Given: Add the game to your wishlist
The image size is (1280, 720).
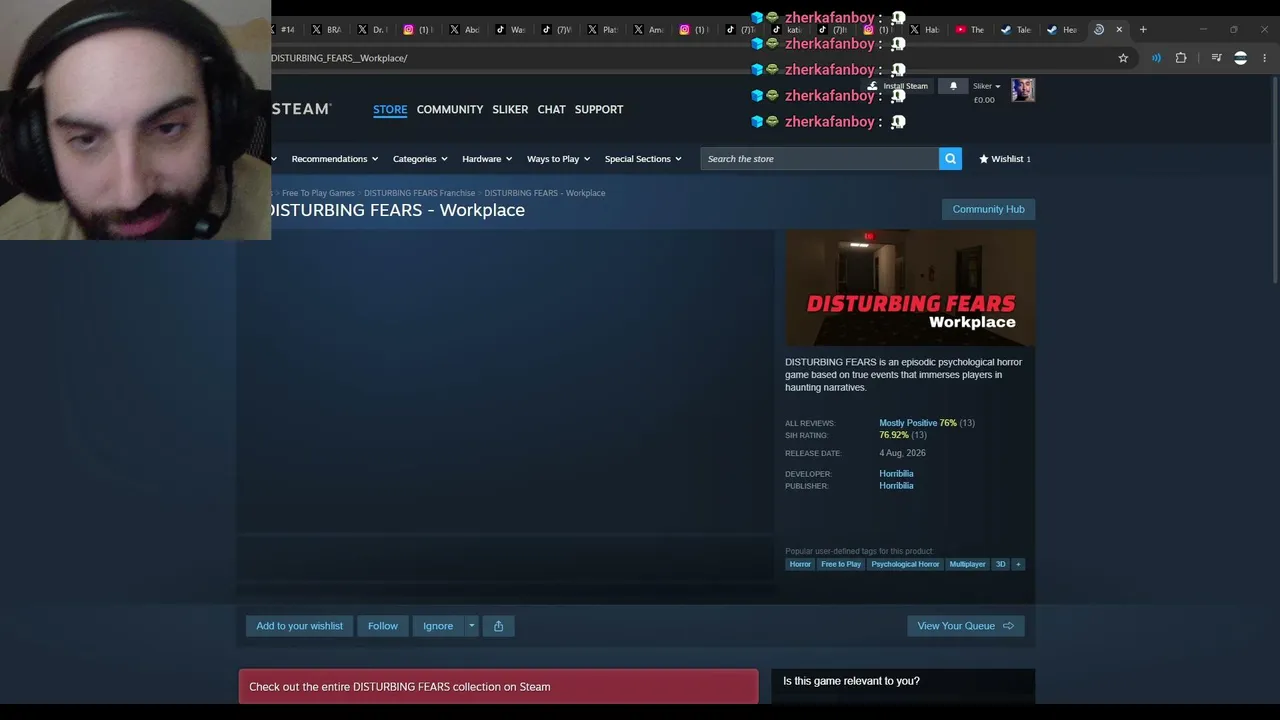Looking at the screenshot, I should pos(299,626).
